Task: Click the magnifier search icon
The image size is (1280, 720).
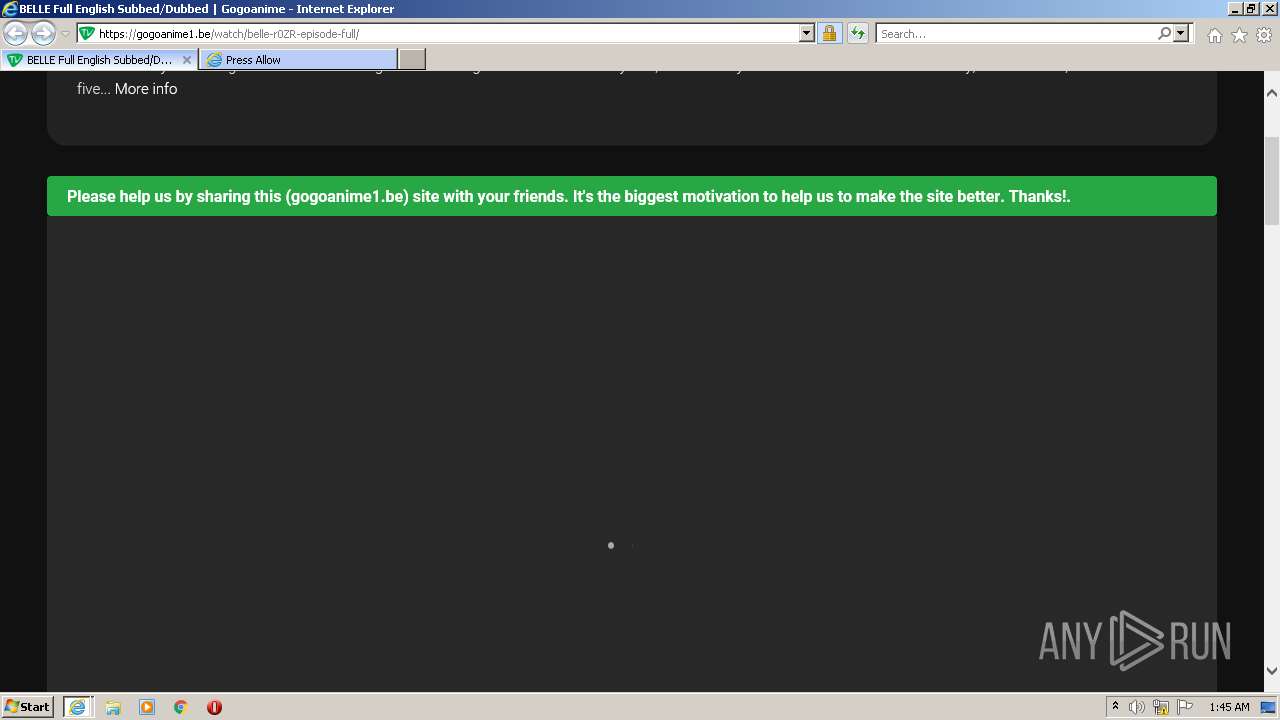Action: [1164, 33]
